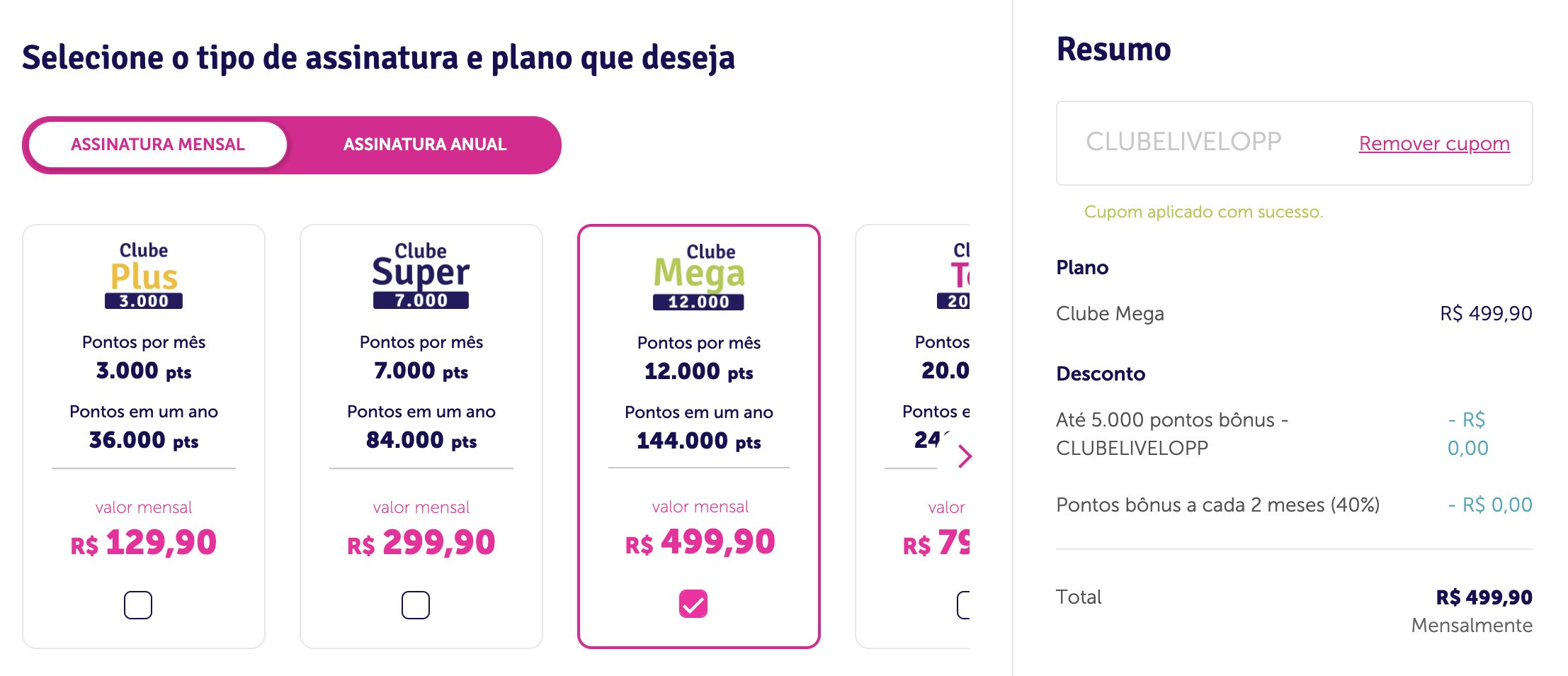Image resolution: width=1568 pixels, height=676 pixels.
Task: Check the Clube Plus plan checkbox
Action: (x=138, y=604)
